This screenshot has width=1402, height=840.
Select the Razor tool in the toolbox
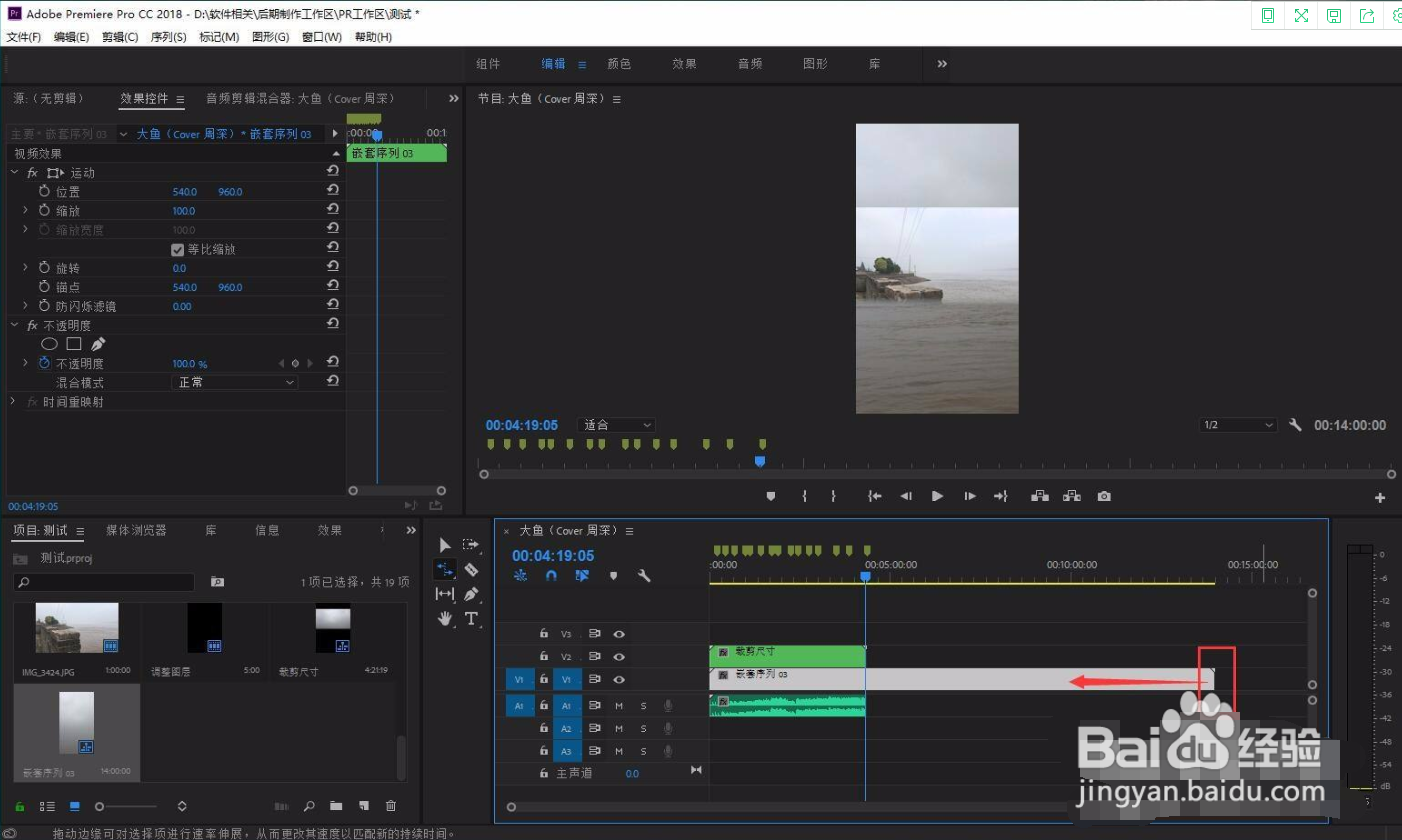point(471,569)
